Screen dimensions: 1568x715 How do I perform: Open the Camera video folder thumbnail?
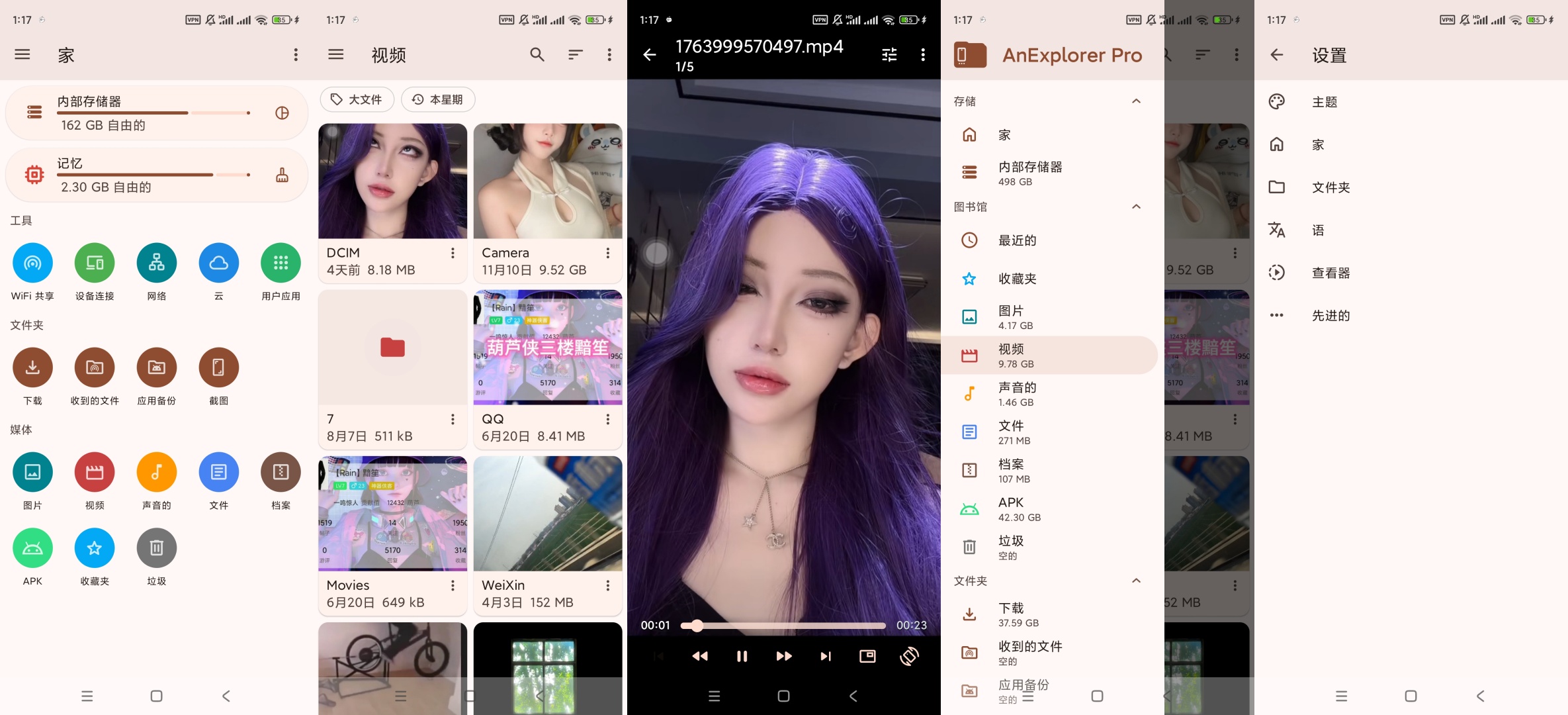[548, 181]
